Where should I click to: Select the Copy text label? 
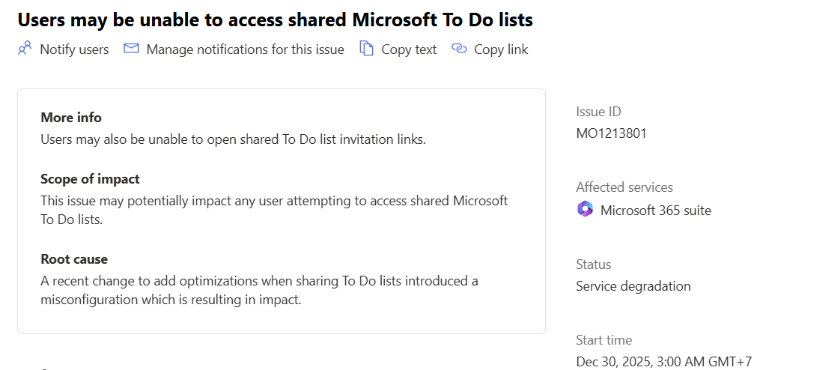point(409,49)
